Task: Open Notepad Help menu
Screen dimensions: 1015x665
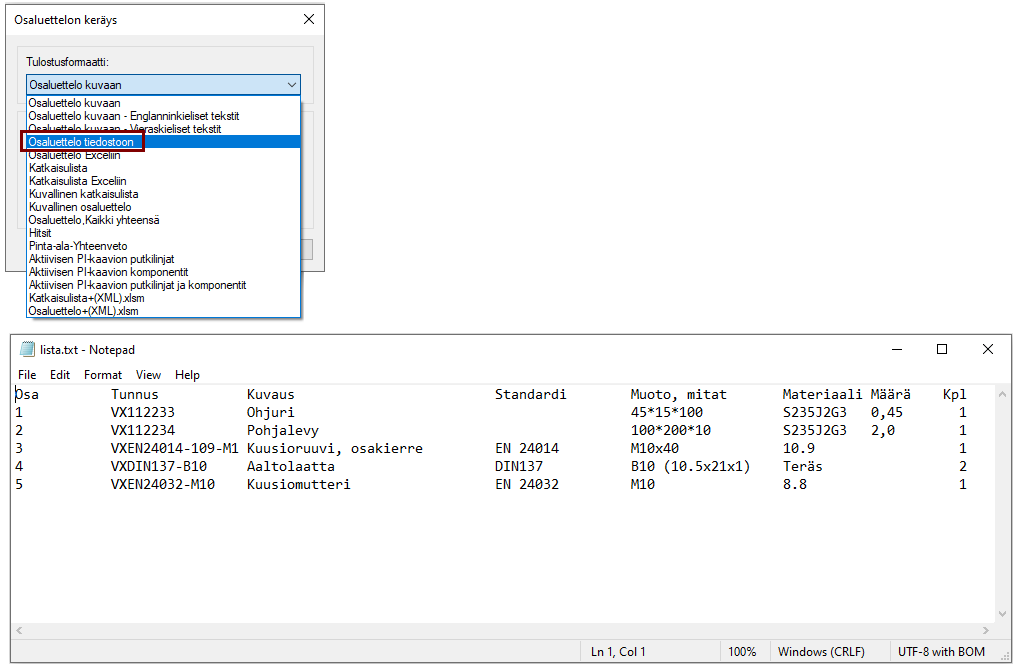Action: click(x=187, y=375)
